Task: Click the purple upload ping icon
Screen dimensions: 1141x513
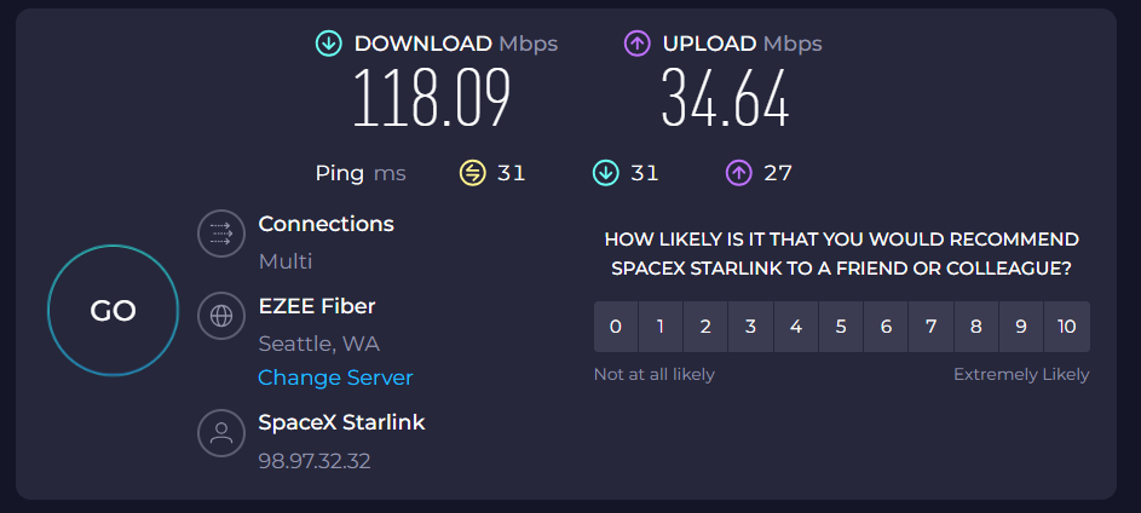Action: click(x=738, y=173)
